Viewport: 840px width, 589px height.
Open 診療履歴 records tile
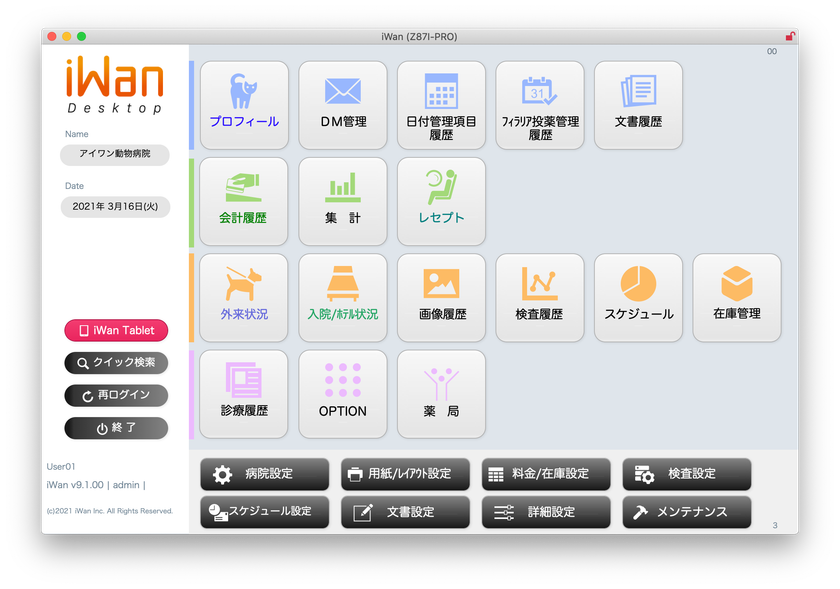click(x=244, y=394)
